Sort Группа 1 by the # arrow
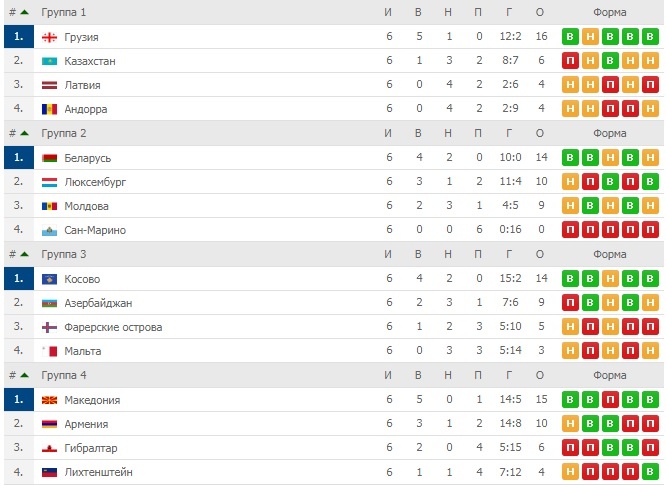The image size is (666, 485). click(24, 12)
